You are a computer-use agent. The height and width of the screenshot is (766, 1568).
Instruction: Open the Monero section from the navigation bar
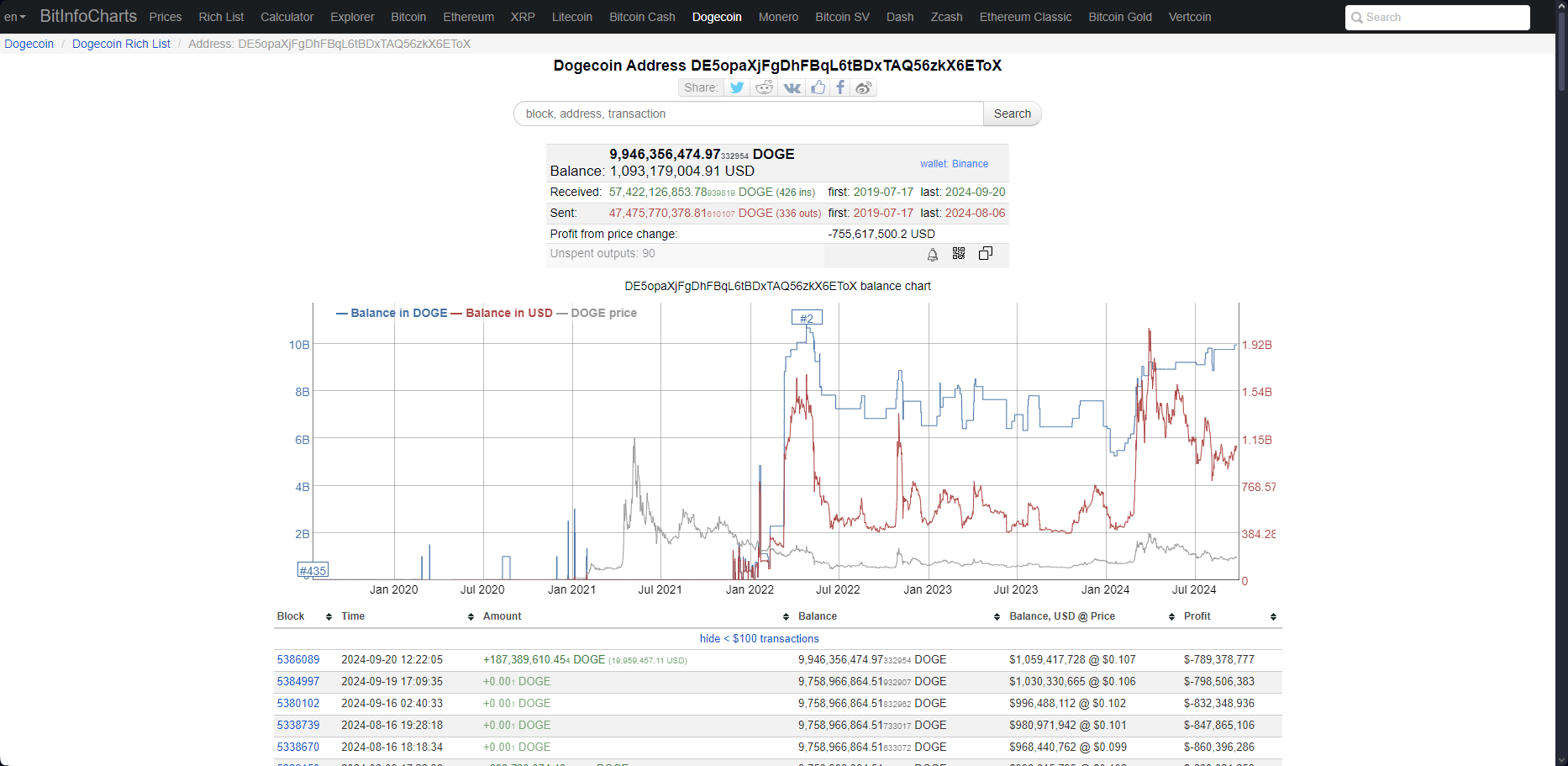[778, 17]
